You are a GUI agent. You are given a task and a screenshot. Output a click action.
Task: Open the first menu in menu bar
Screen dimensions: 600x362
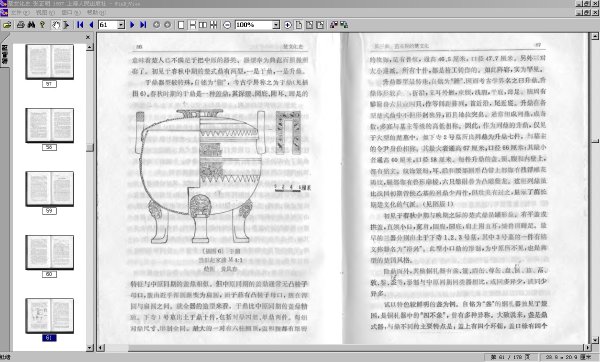(x=20, y=13)
